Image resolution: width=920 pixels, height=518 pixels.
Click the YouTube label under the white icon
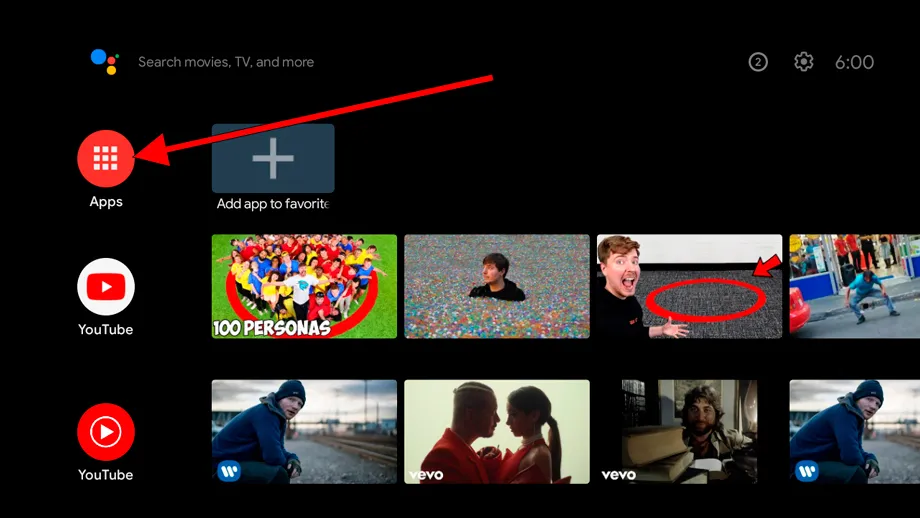[106, 330]
